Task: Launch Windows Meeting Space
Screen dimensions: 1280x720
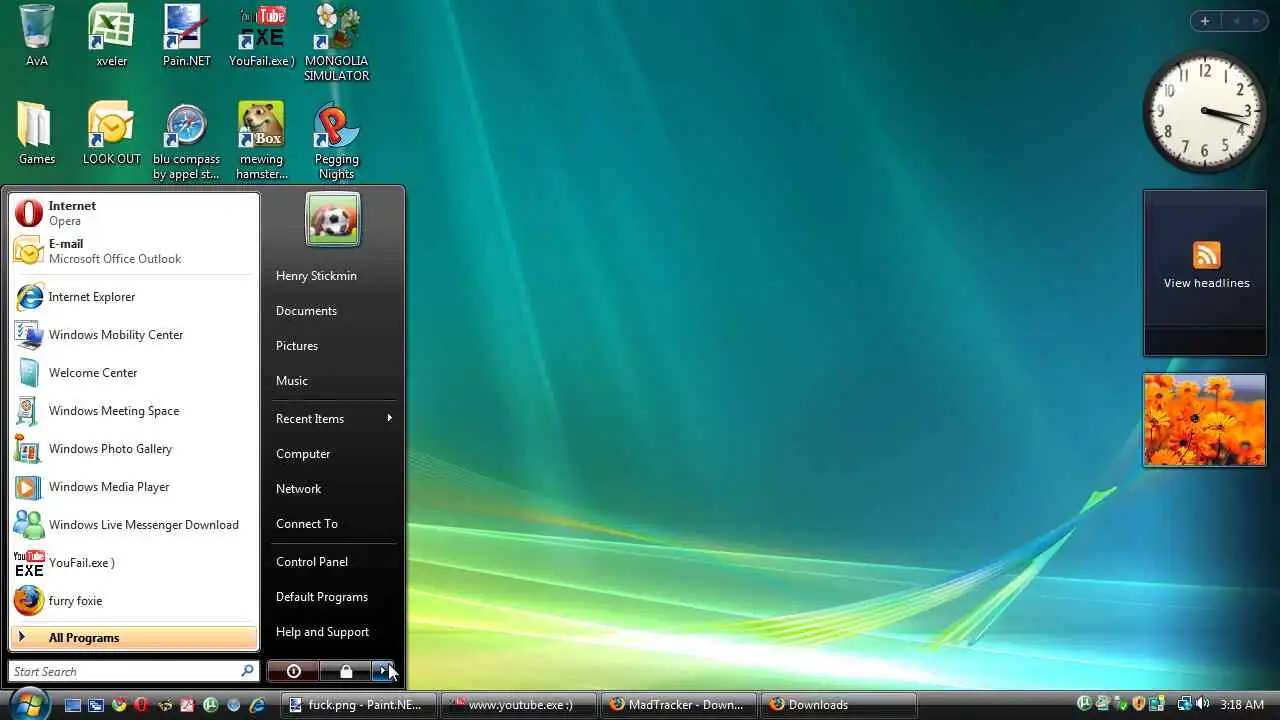Action: (134, 411)
